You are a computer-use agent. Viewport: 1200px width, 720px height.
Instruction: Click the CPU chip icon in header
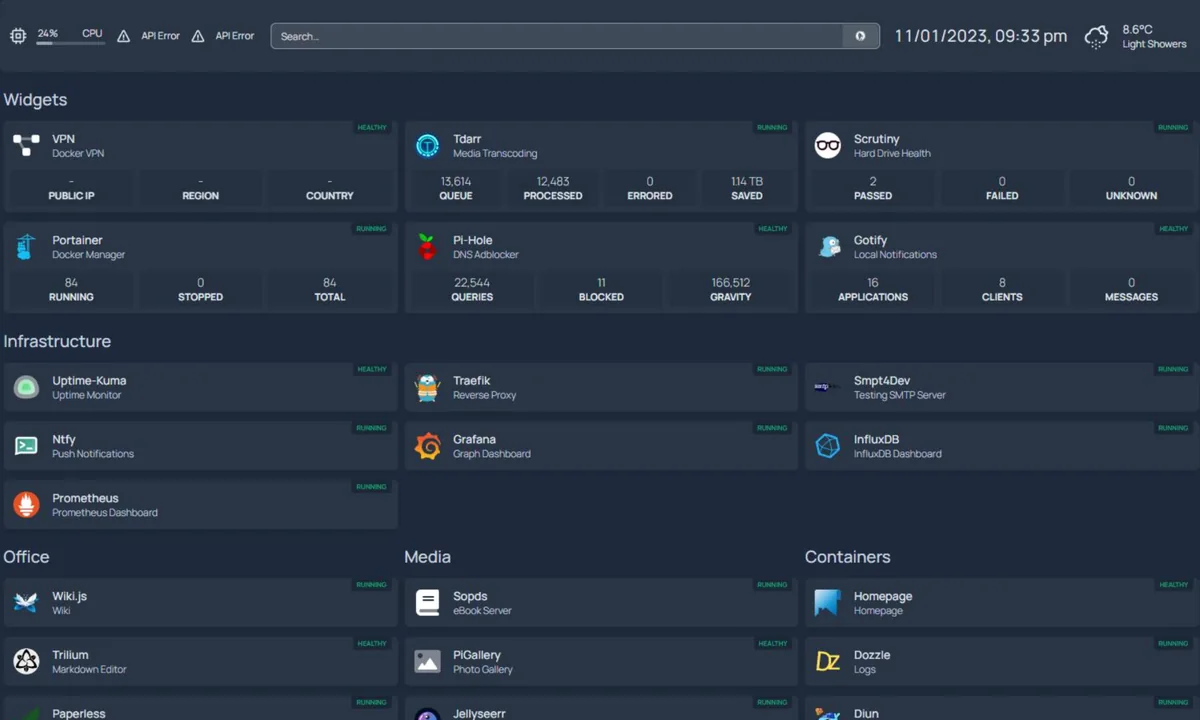coord(18,36)
